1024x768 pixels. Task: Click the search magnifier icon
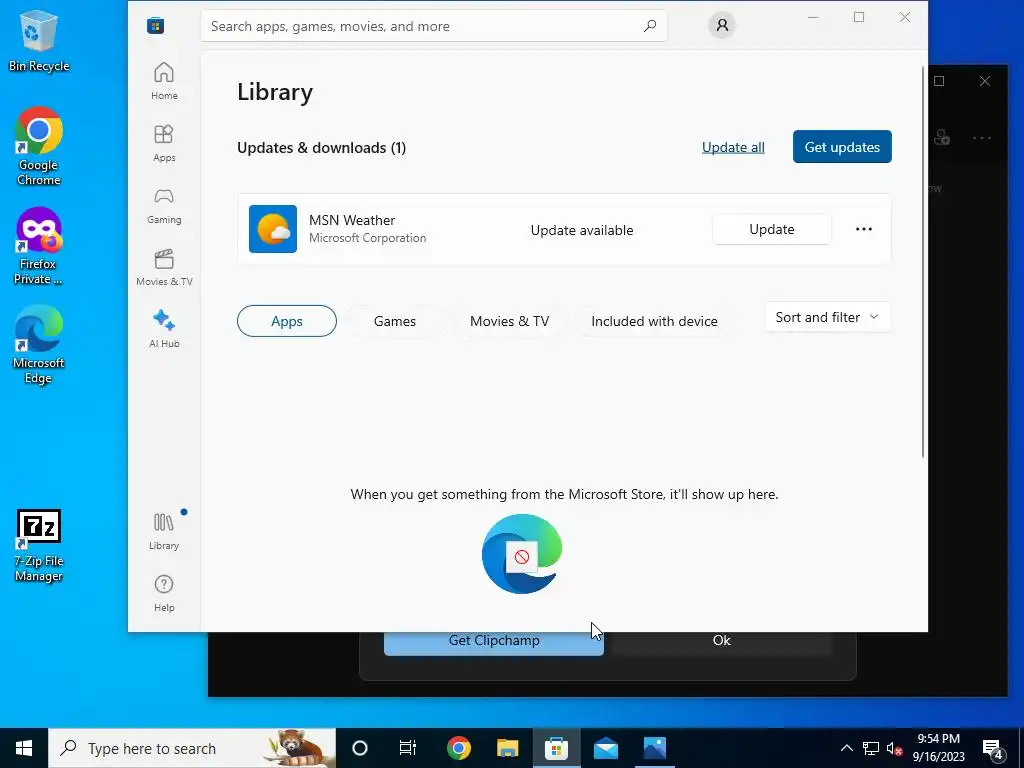click(x=650, y=26)
